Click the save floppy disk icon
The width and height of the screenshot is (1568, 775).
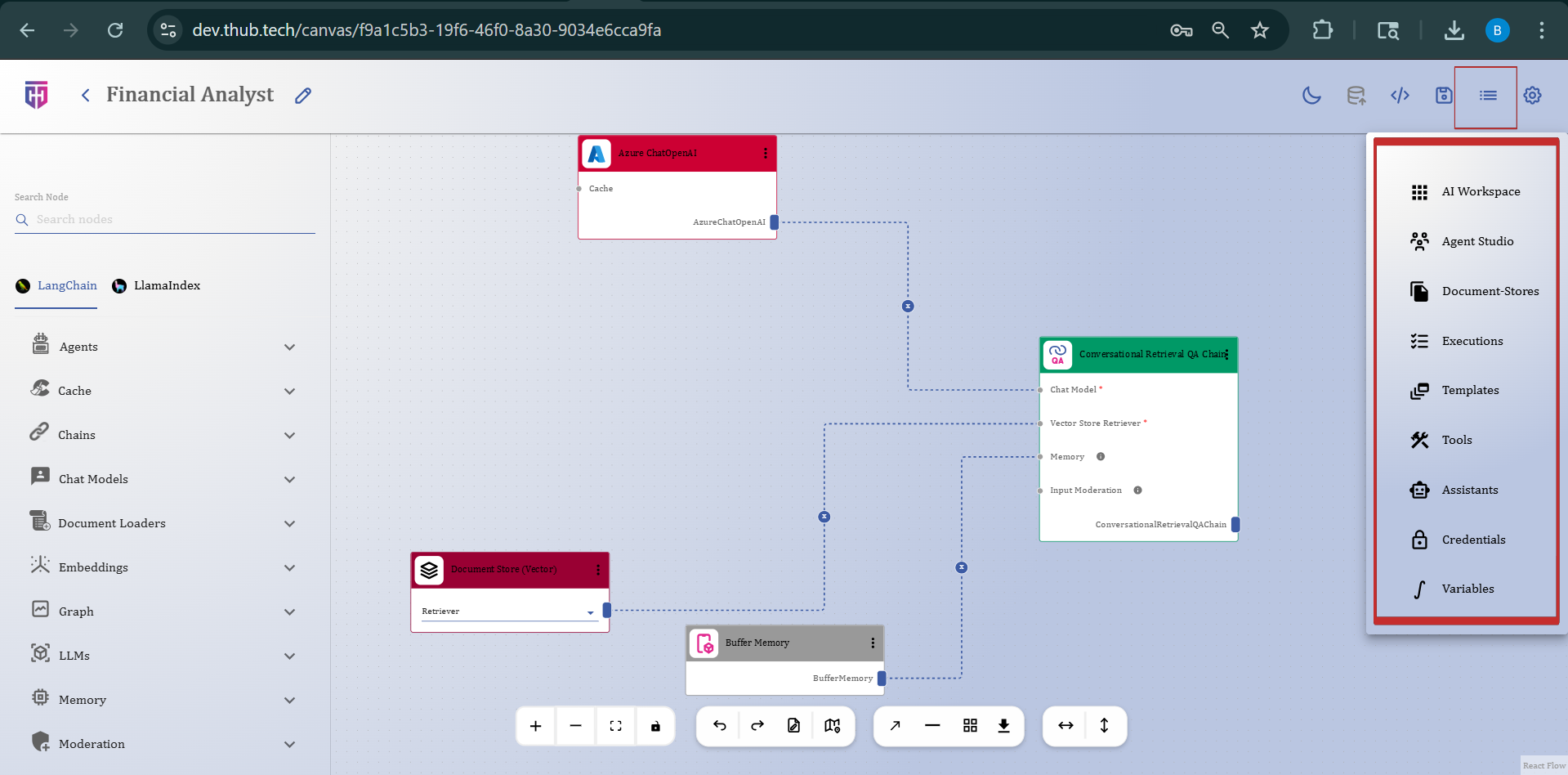1444,96
